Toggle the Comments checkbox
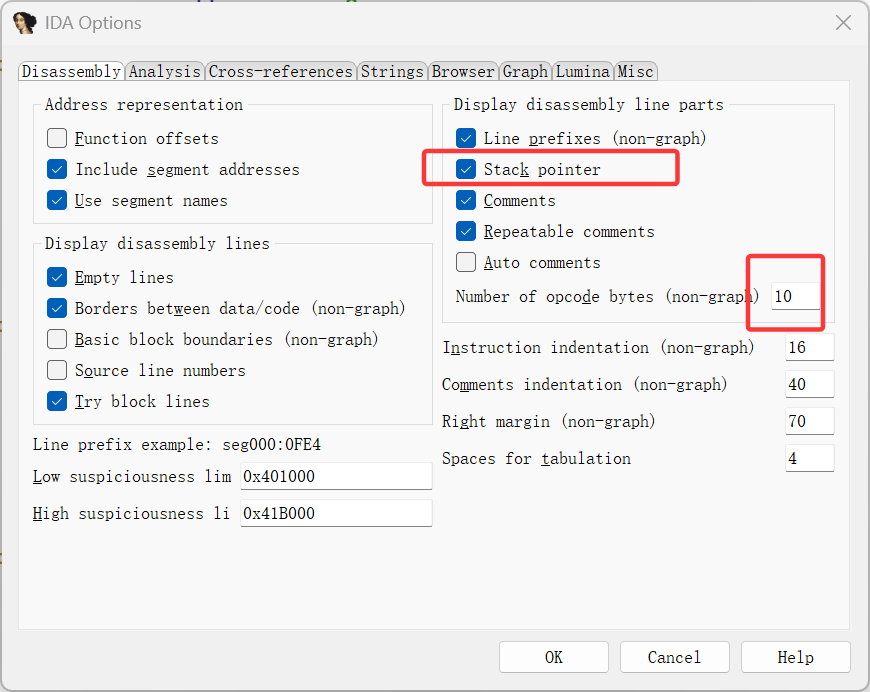This screenshot has height=692, width=870. click(x=466, y=200)
